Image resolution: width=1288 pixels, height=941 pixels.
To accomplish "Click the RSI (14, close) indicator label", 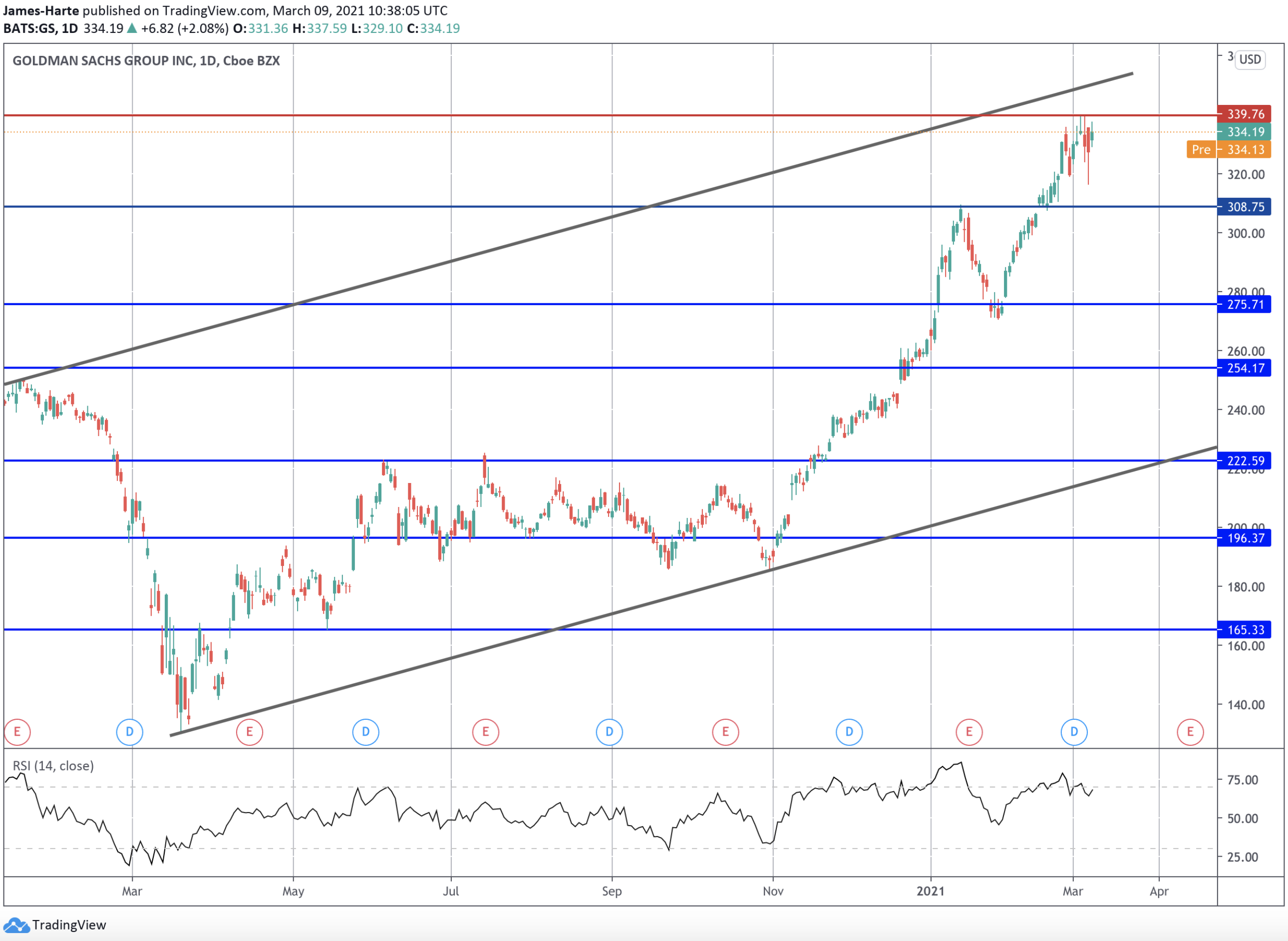I will (x=53, y=766).
